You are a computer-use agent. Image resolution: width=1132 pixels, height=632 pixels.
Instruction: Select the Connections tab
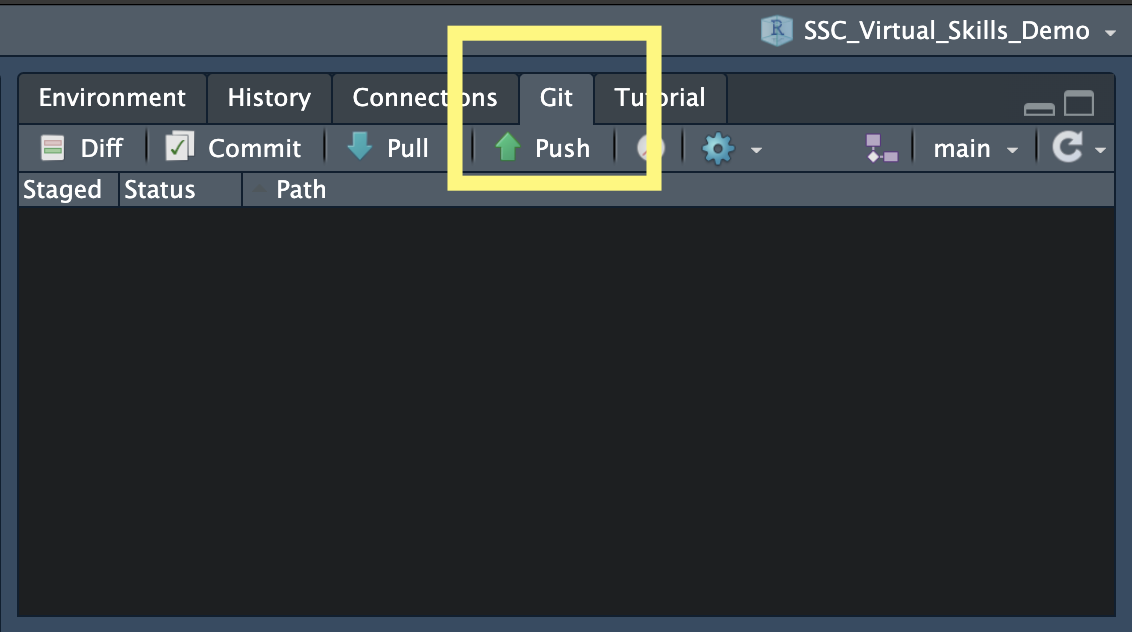point(424,98)
